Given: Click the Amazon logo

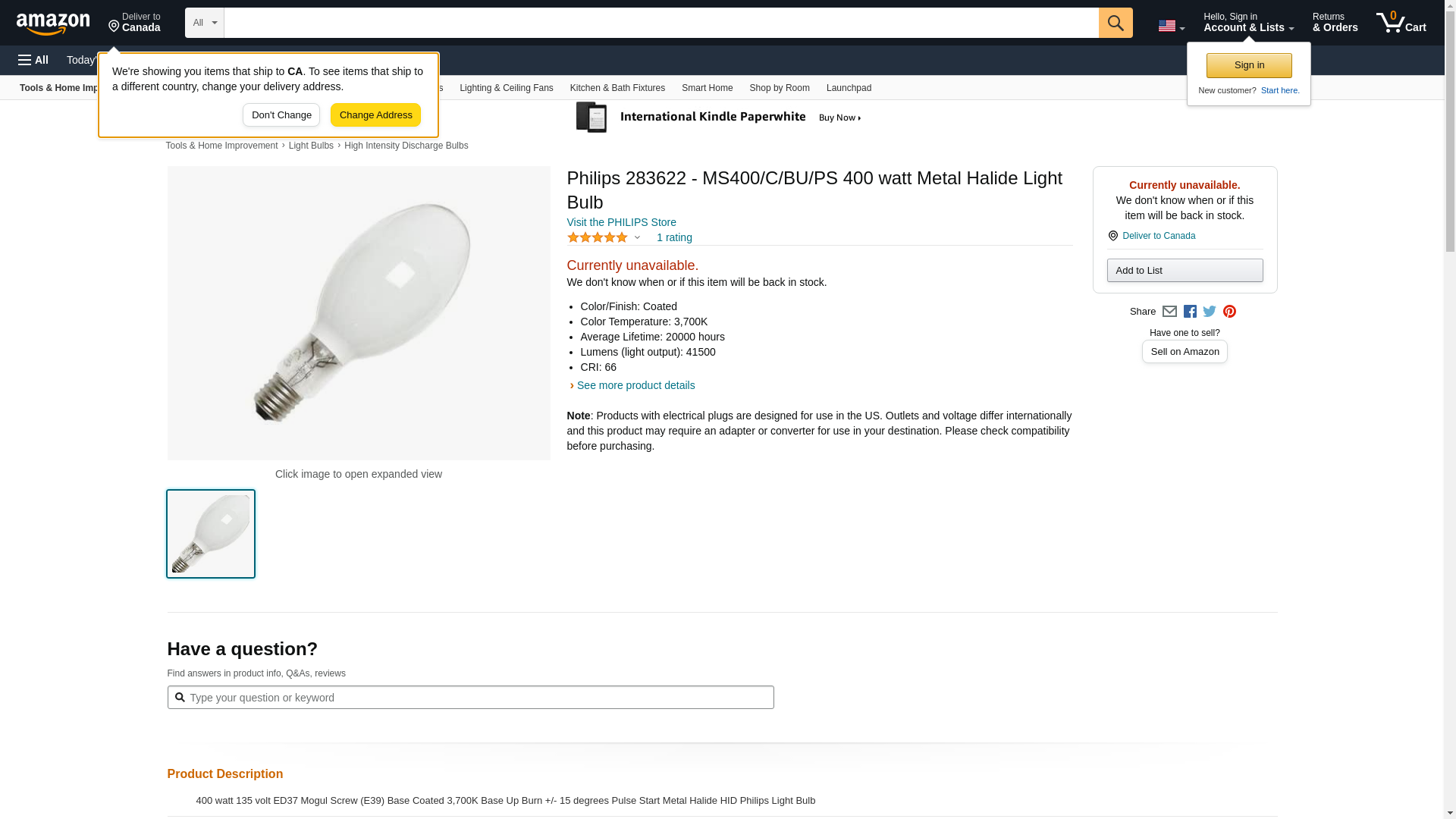Looking at the screenshot, I should (x=53, y=24).
